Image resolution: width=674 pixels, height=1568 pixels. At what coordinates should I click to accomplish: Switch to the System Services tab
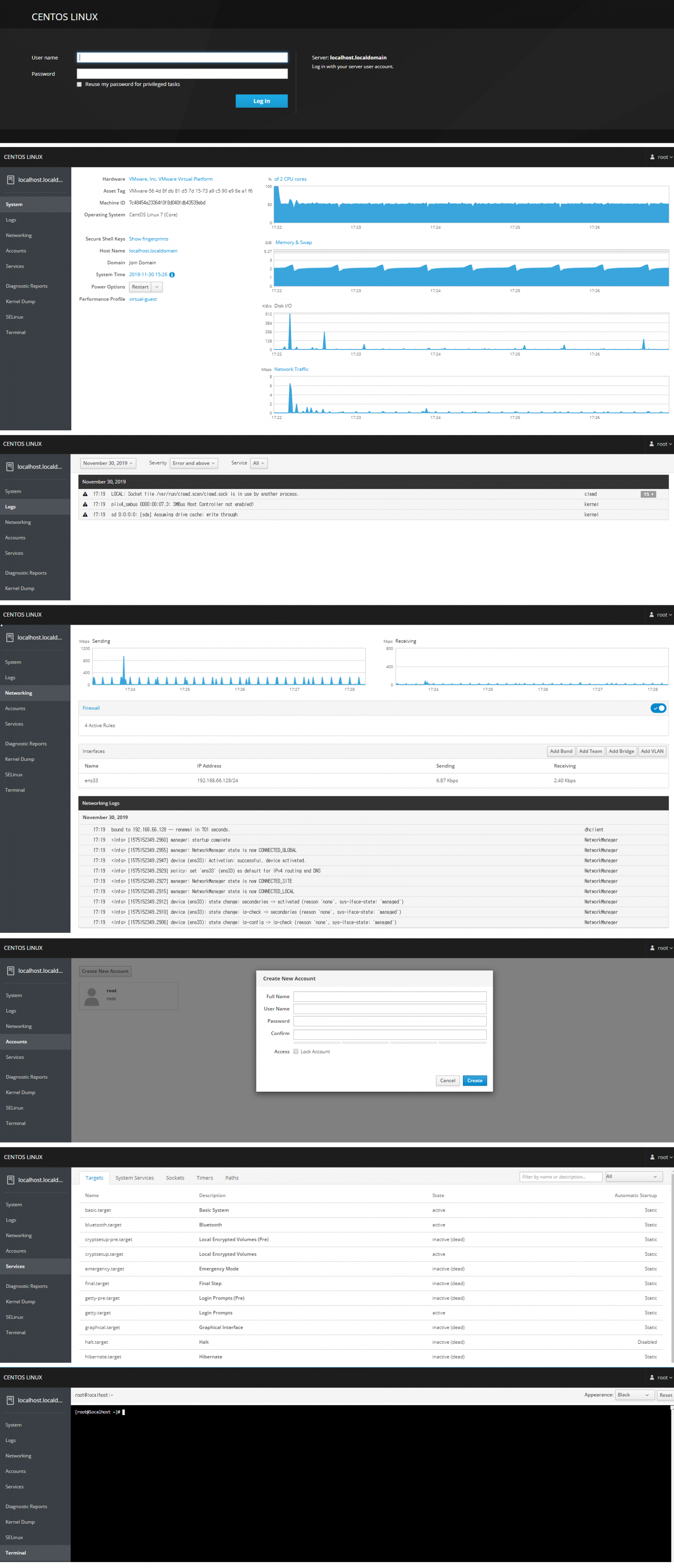pos(134,1178)
